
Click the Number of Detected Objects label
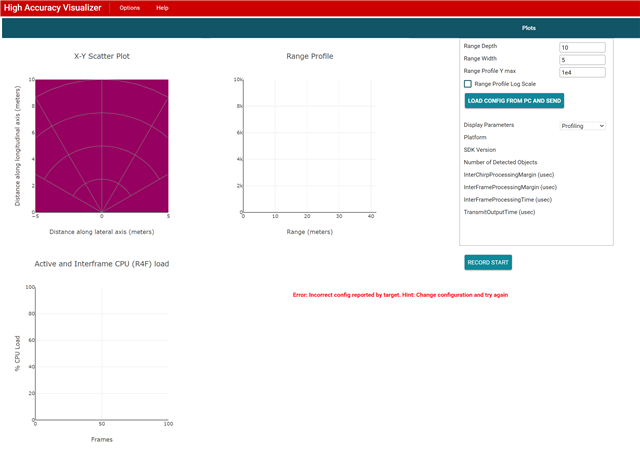pos(500,162)
